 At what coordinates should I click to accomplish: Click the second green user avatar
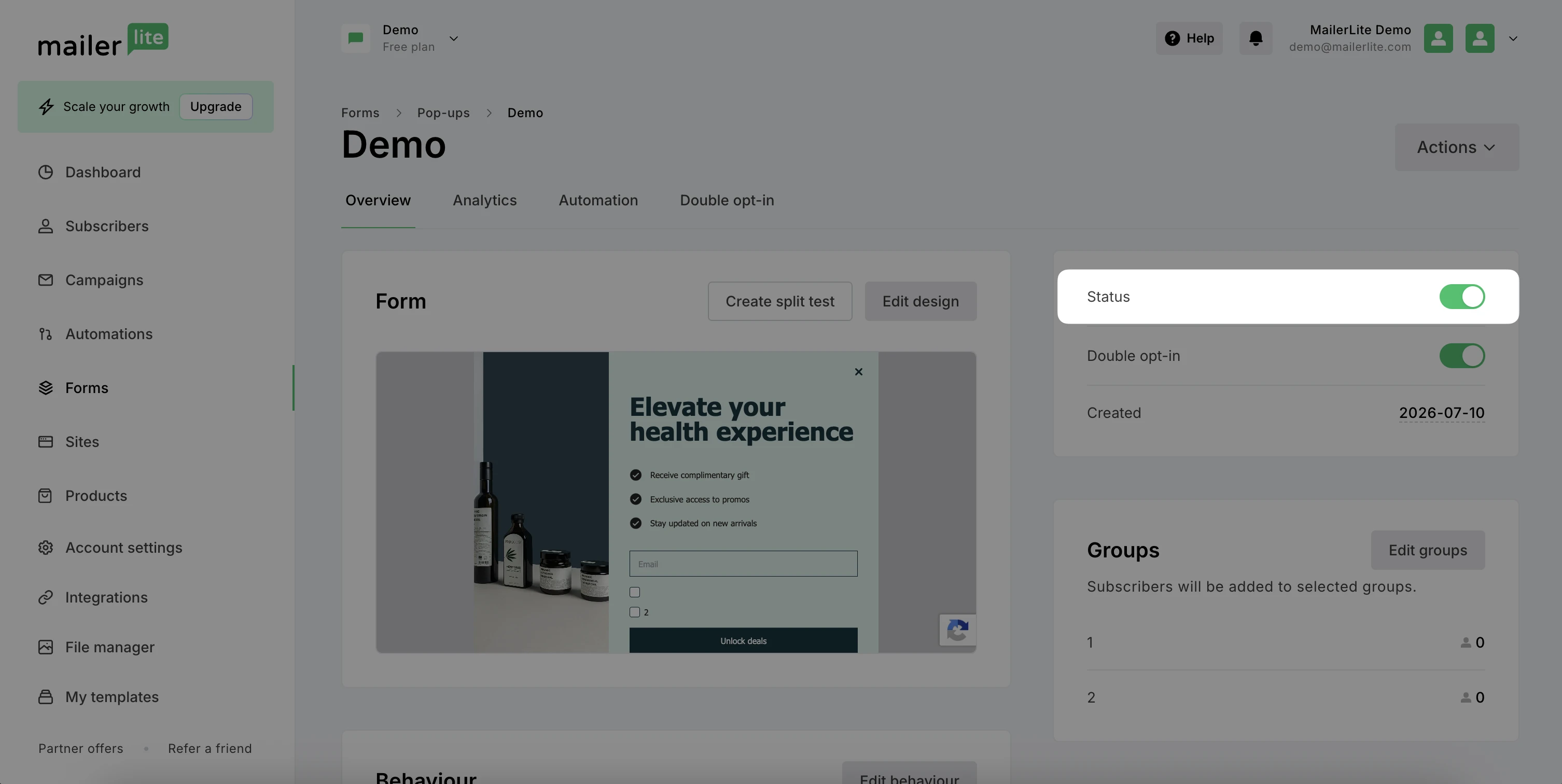click(1480, 38)
